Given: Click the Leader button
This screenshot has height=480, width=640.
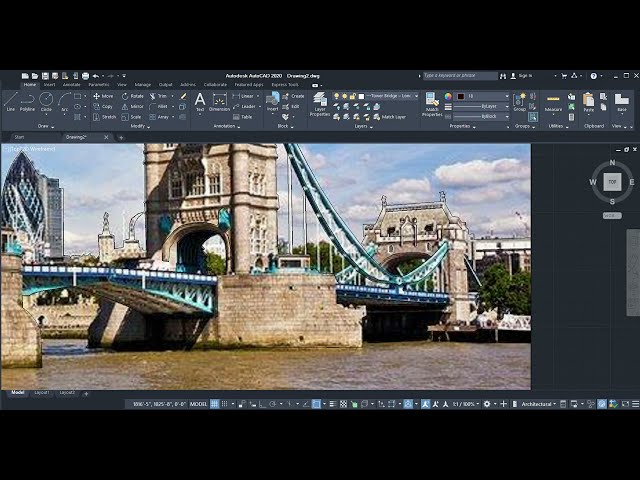Looking at the screenshot, I should coord(244,106).
